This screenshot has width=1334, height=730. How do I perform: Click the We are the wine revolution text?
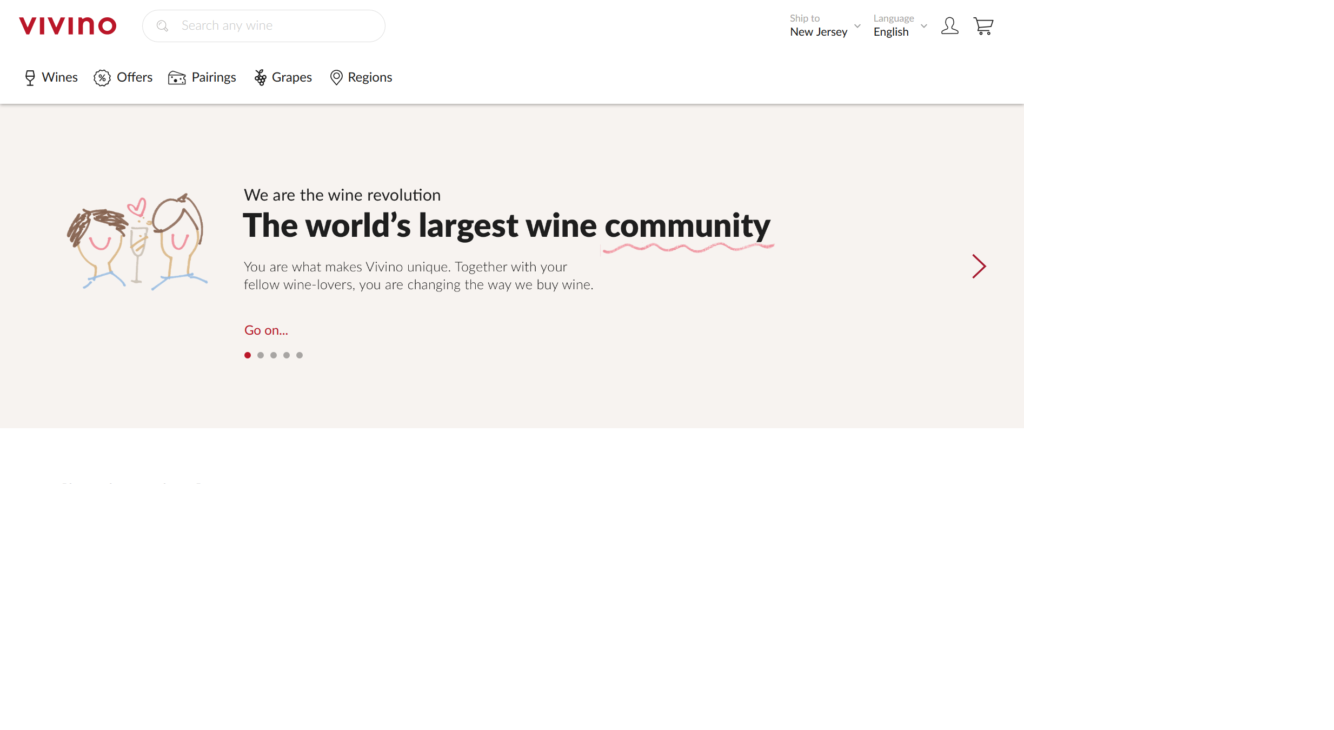[x=342, y=195]
